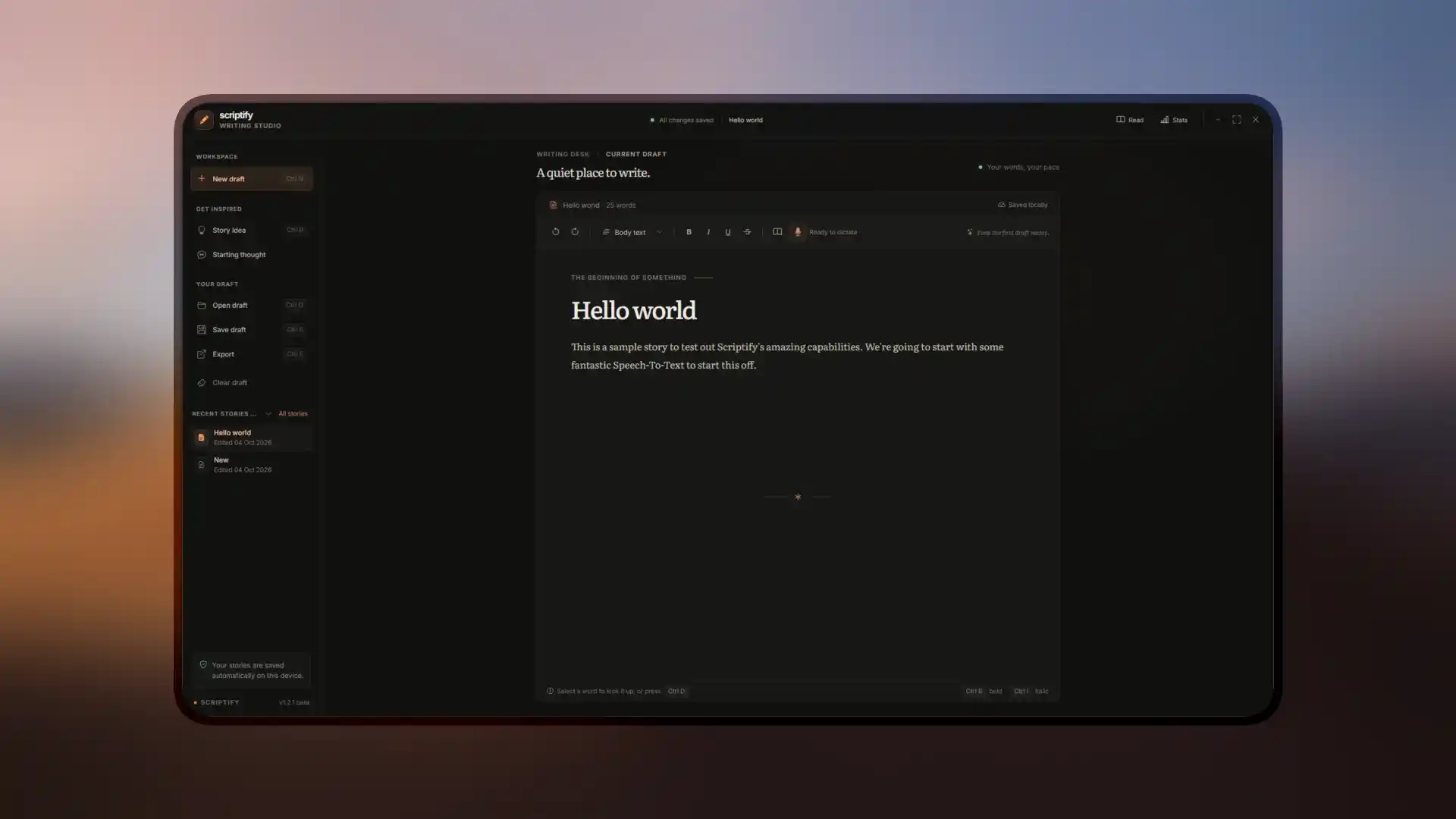Click the Saved locally cloud status
1456x819 pixels.
pos(1022,205)
